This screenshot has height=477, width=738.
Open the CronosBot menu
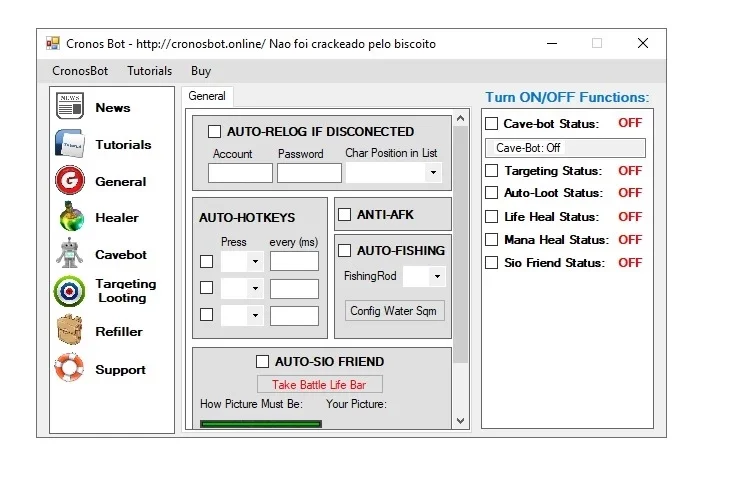pyautogui.click(x=80, y=71)
